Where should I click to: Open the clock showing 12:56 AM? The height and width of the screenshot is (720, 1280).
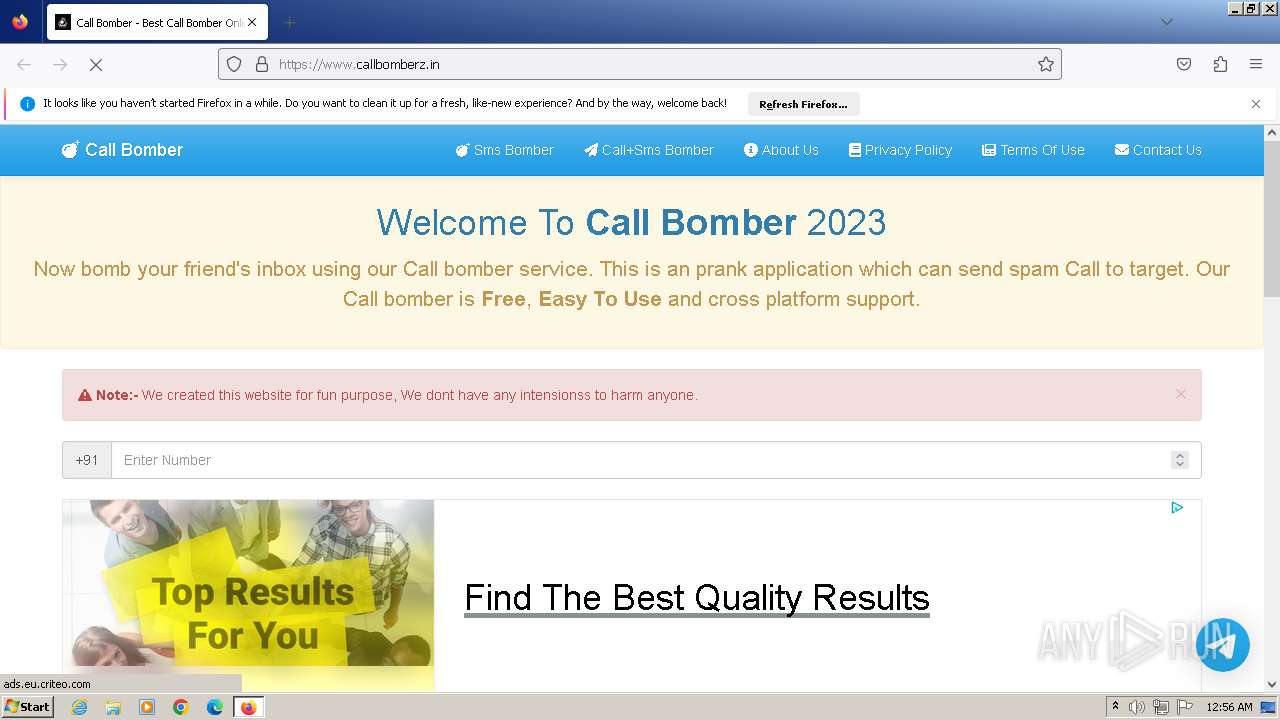coord(1229,707)
